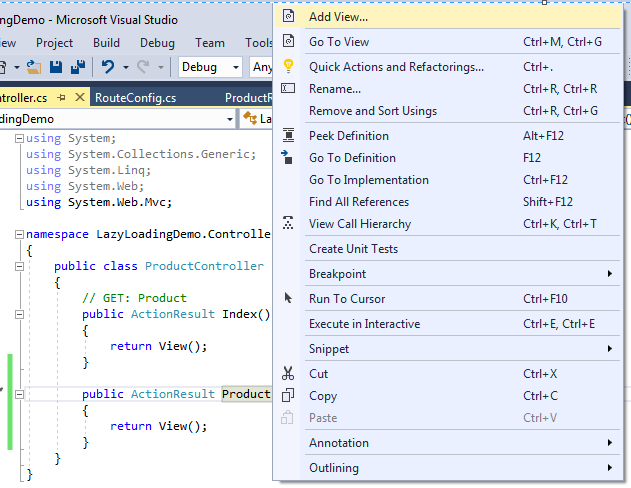Select Go To Definition entry
Image resolution: width=631 pixels, height=488 pixels.
[x=447, y=158]
